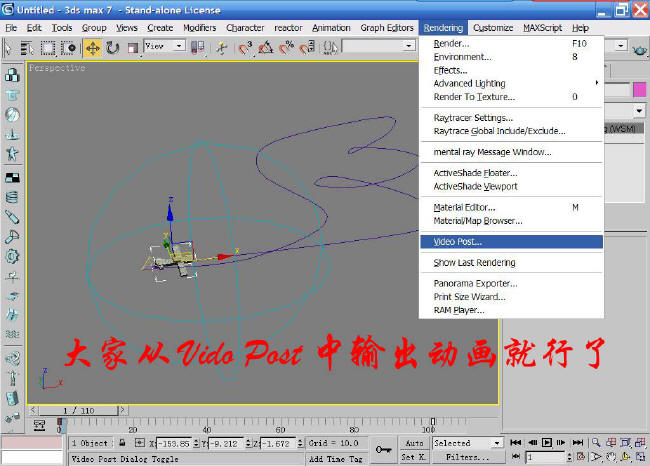Open the Selected key filter dropdown
Viewport: 650px width, 466px height.
[468, 443]
